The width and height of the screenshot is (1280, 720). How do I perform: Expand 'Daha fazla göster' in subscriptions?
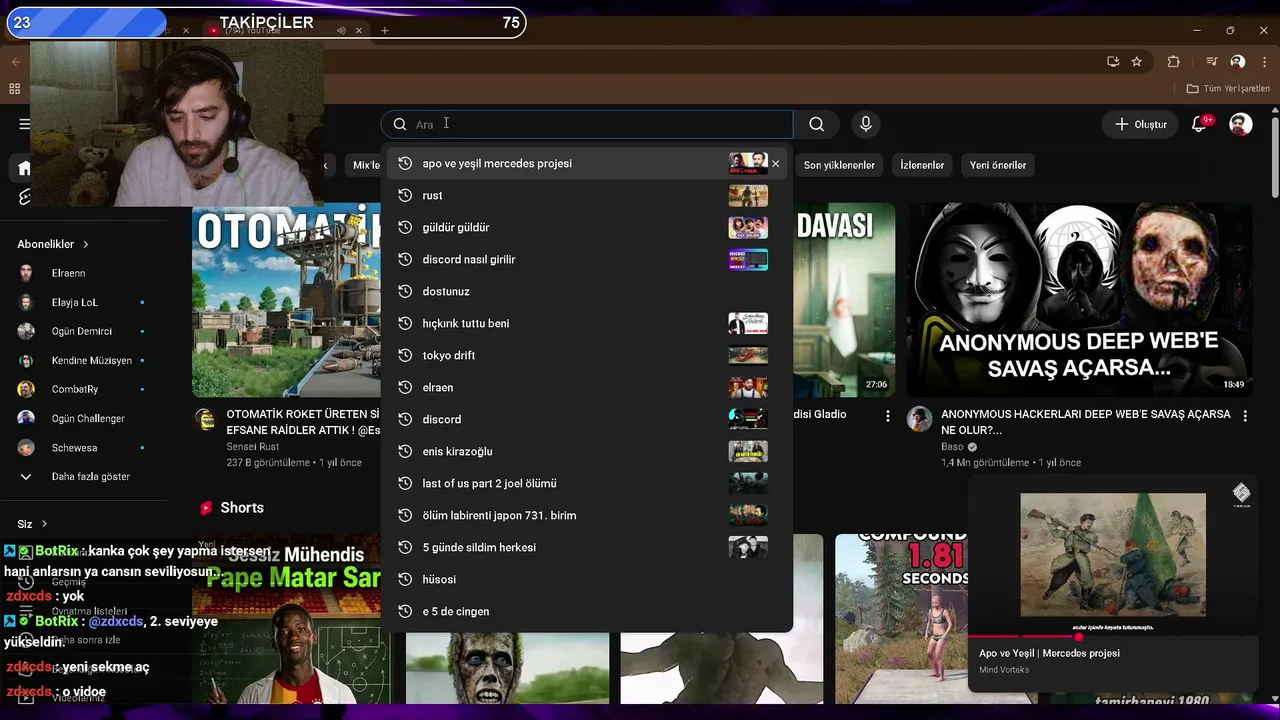(84, 477)
